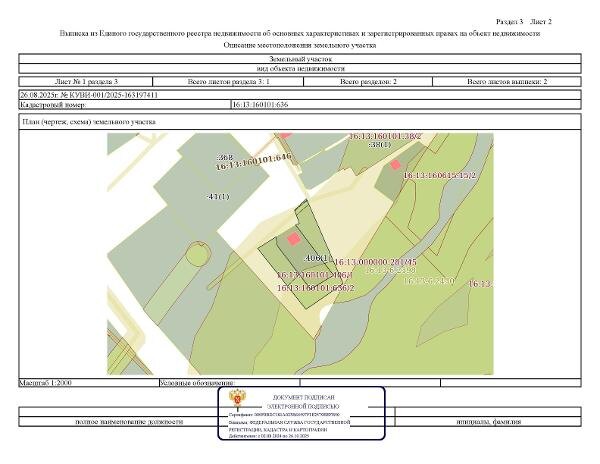This screenshot has width=600, height=464.
Task: Click the 'Земельный участок' cell
Action: click(300, 59)
